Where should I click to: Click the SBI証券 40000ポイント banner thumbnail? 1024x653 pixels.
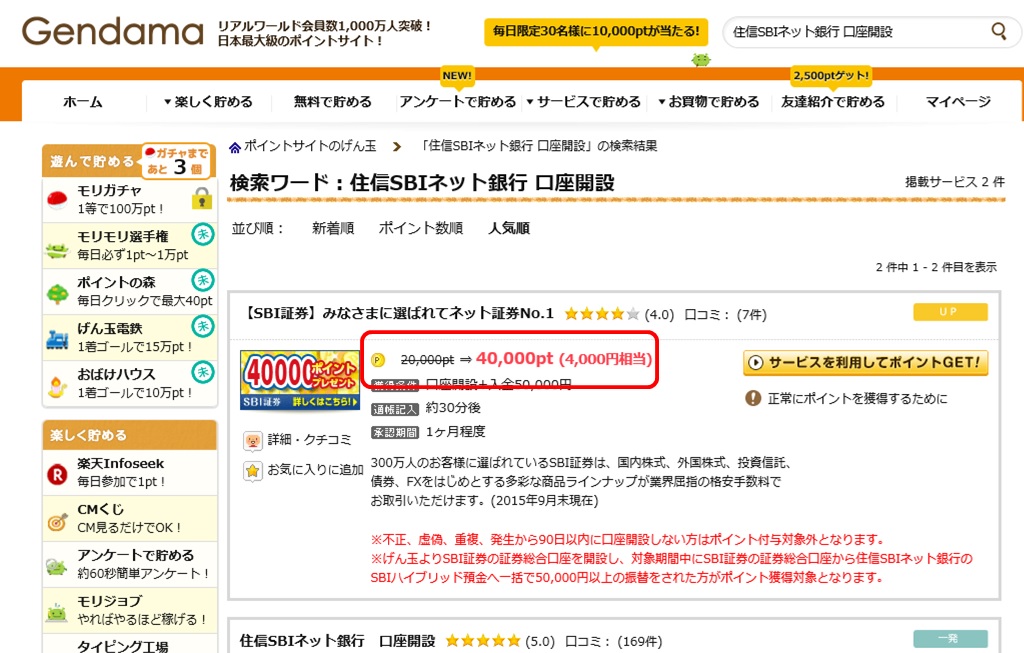pyautogui.click(x=300, y=380)
